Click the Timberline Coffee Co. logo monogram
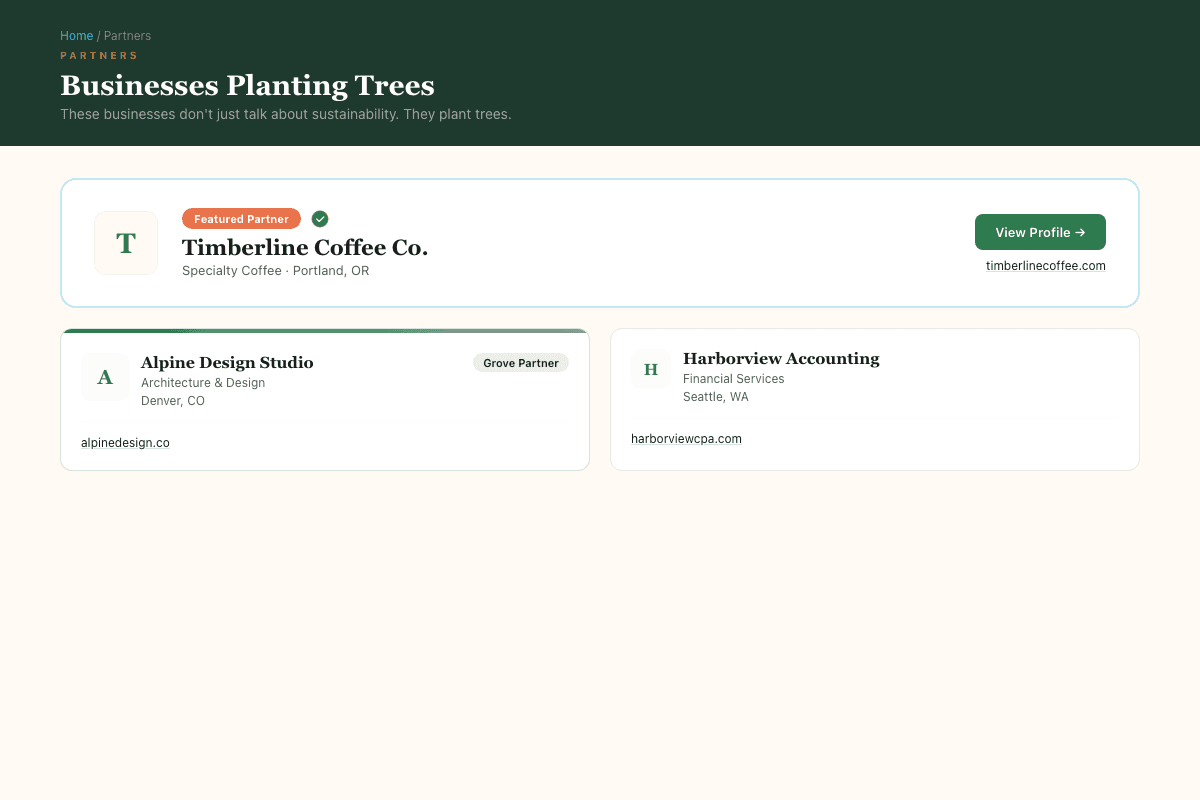Image resolution: width=1200 pixels, height=800 pixels. pos(126,242)
